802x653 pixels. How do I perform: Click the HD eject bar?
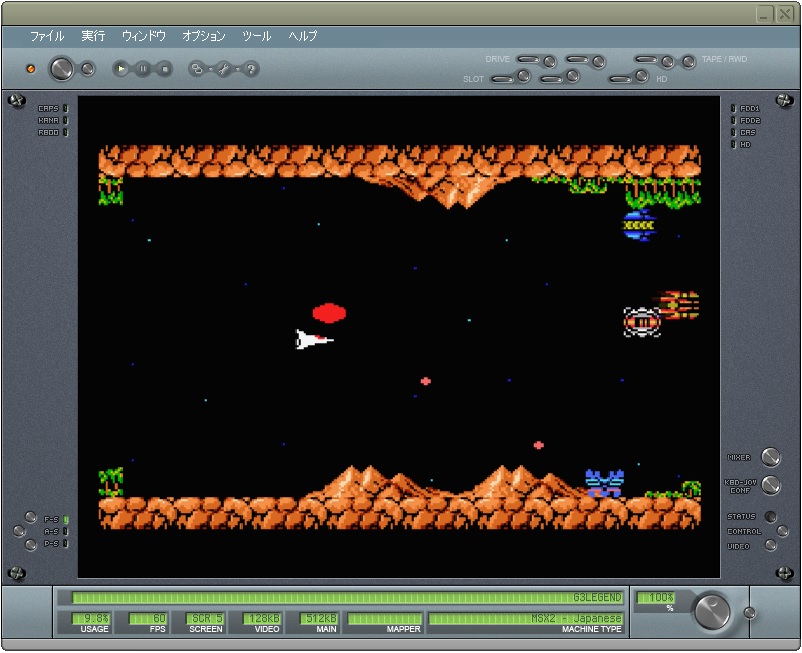(620, 79)
